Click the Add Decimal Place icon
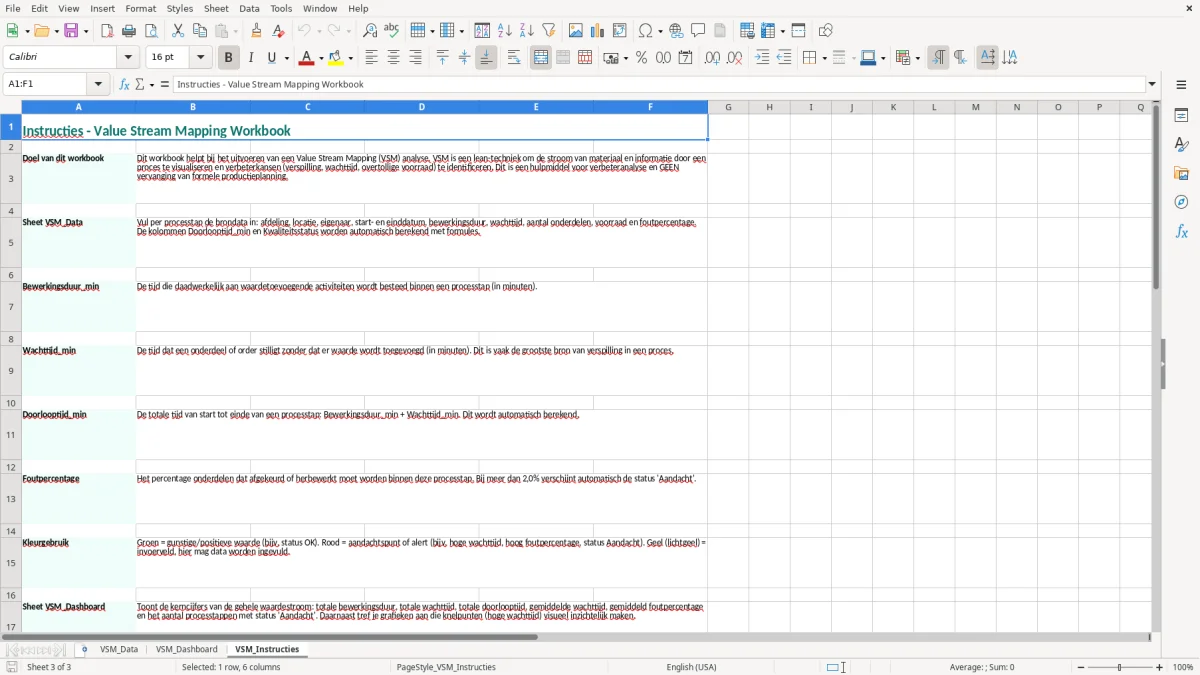Viewport: 1200px width, 675px height. point(712,58)
